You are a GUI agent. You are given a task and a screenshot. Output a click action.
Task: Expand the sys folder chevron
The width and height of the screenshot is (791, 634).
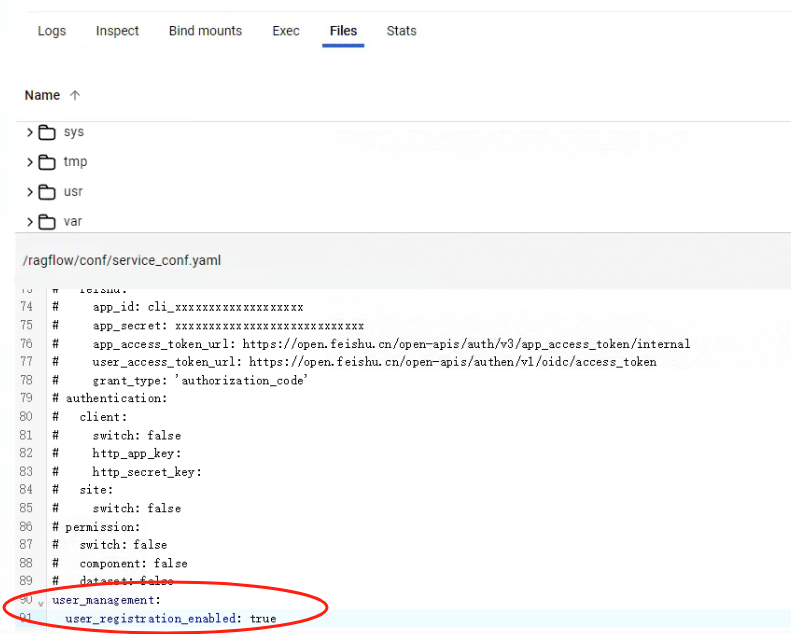[30, 133]
